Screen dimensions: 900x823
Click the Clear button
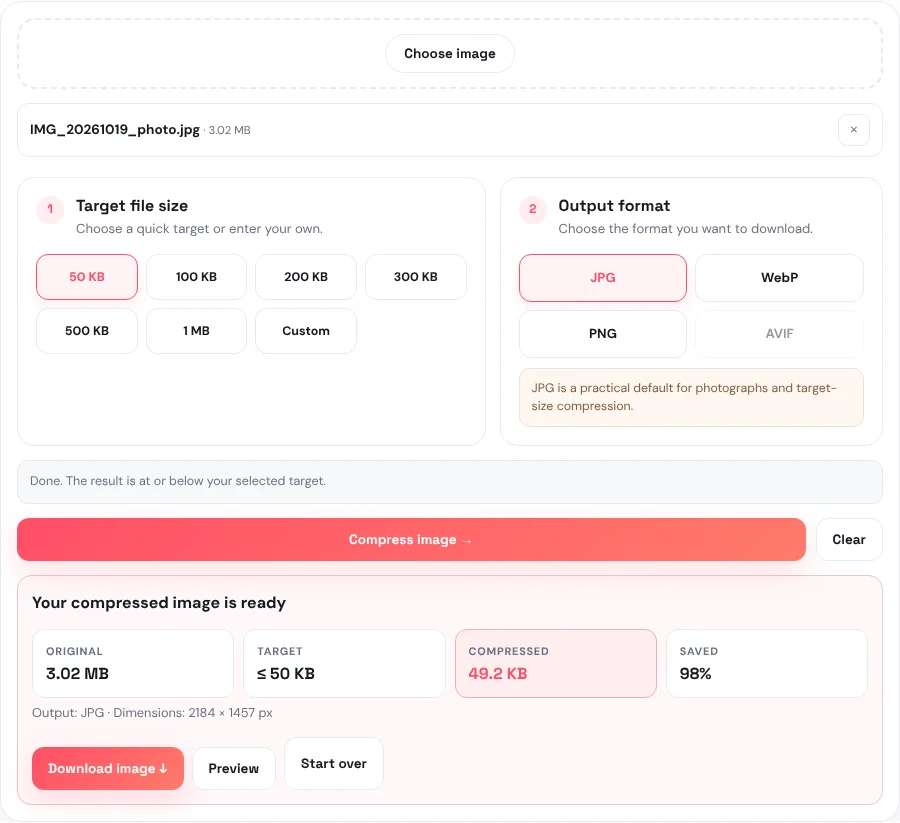849,539
